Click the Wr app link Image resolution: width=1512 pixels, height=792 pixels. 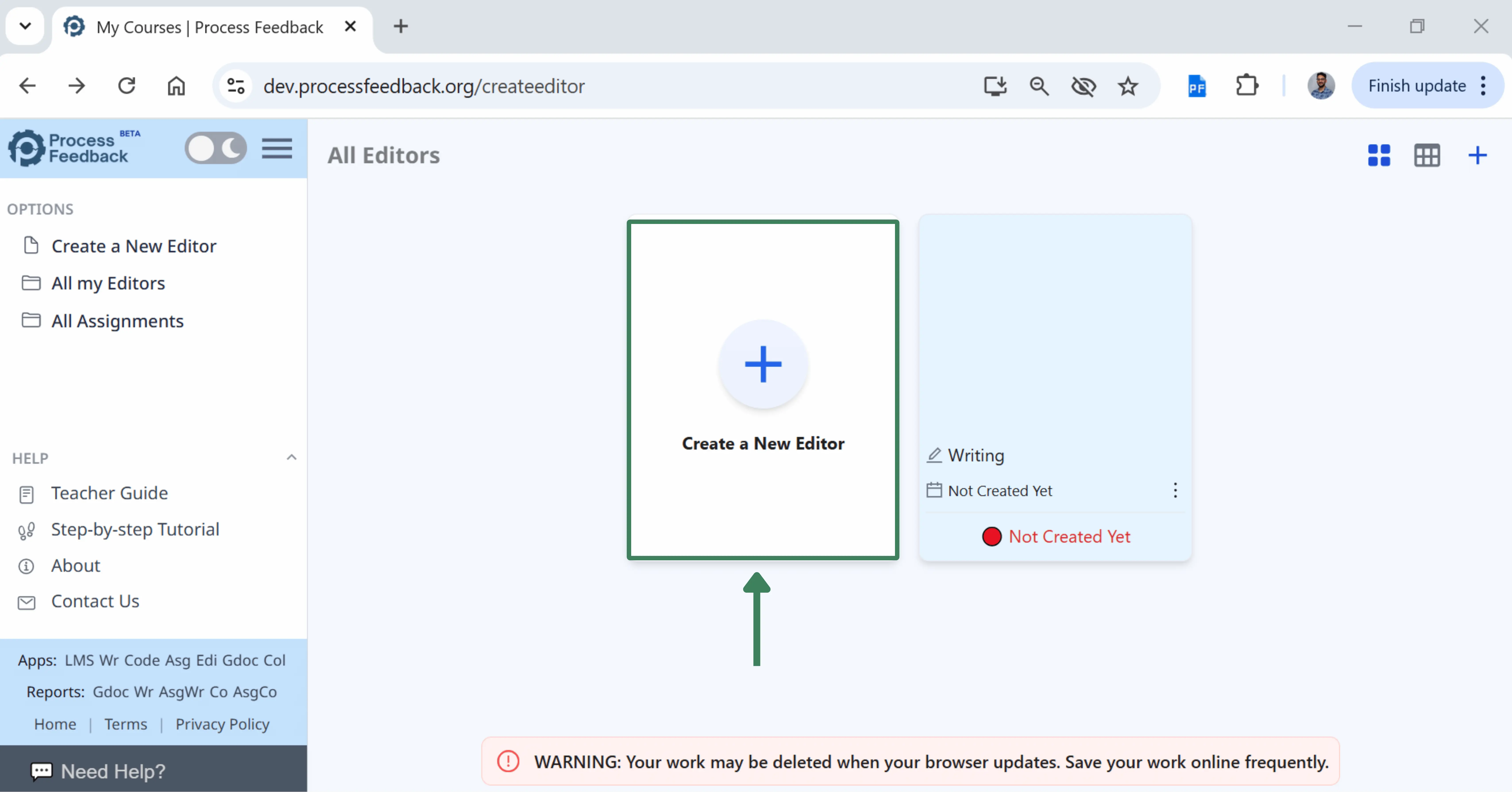109,661
